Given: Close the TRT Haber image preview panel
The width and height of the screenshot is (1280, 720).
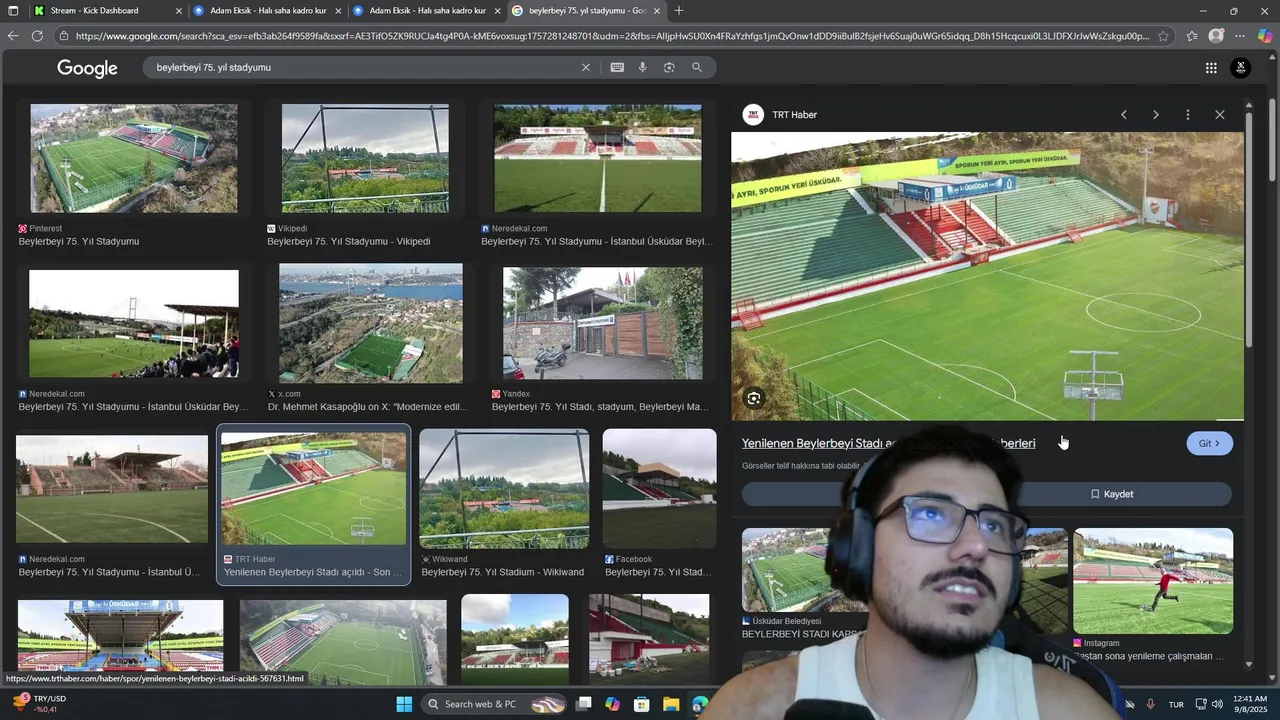Looking at the screenshot, I should point(1220,115).
